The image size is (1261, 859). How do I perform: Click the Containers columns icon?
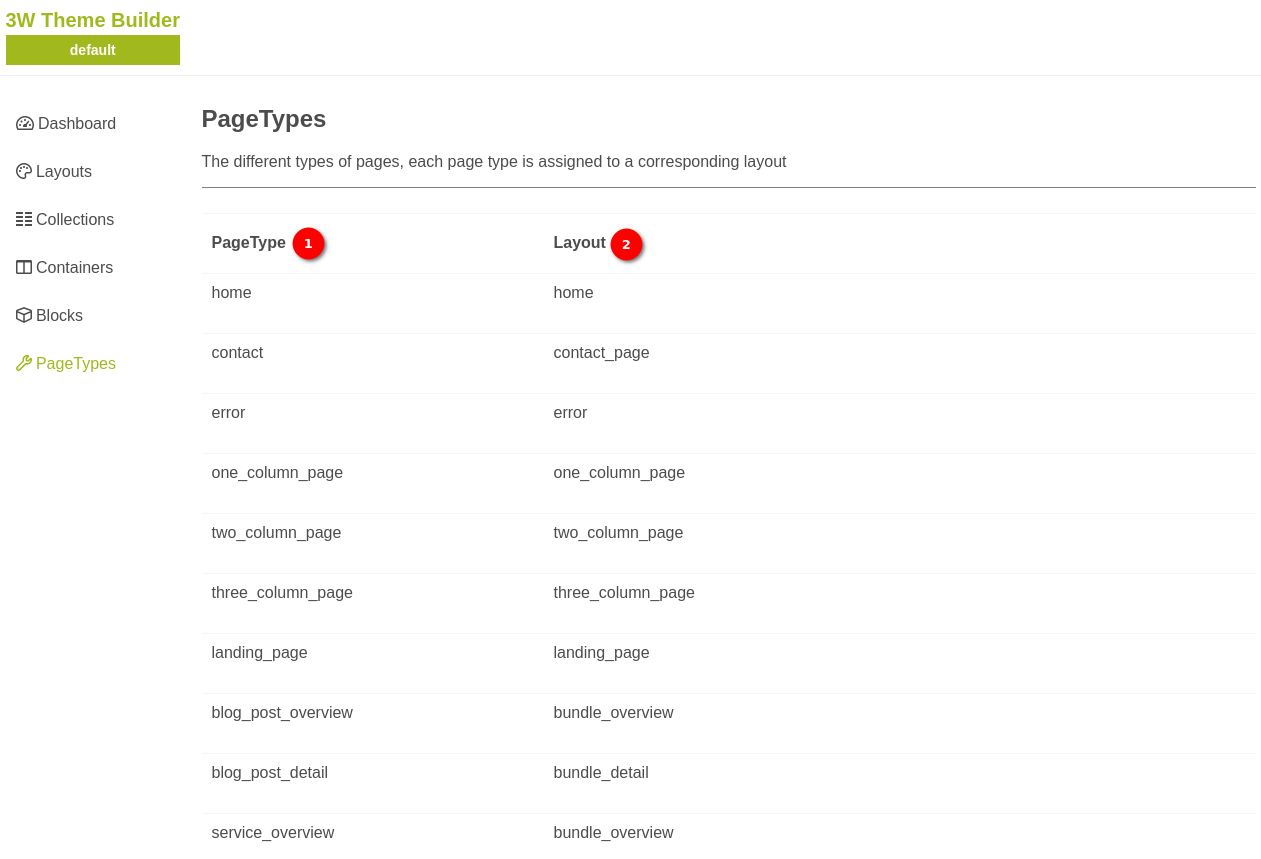coord(24,268)
